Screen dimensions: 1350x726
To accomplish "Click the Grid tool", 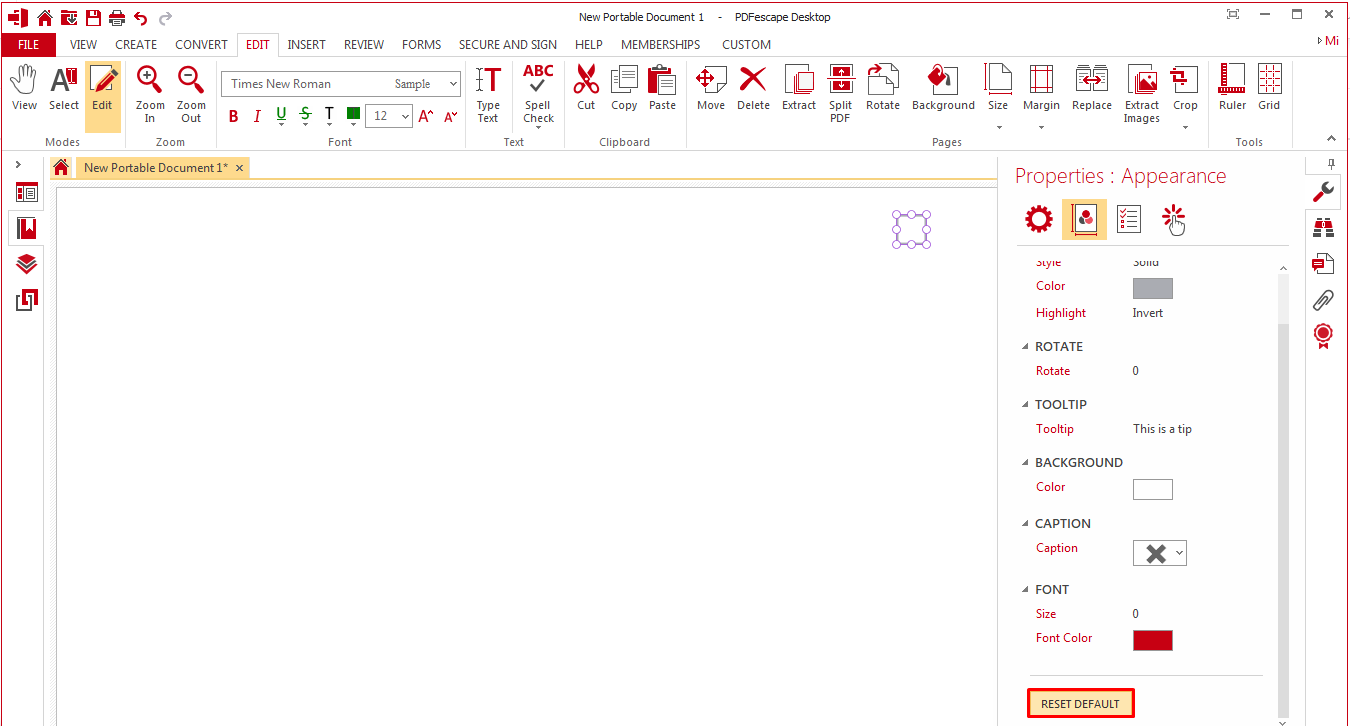I will [x=1269, y=88].
